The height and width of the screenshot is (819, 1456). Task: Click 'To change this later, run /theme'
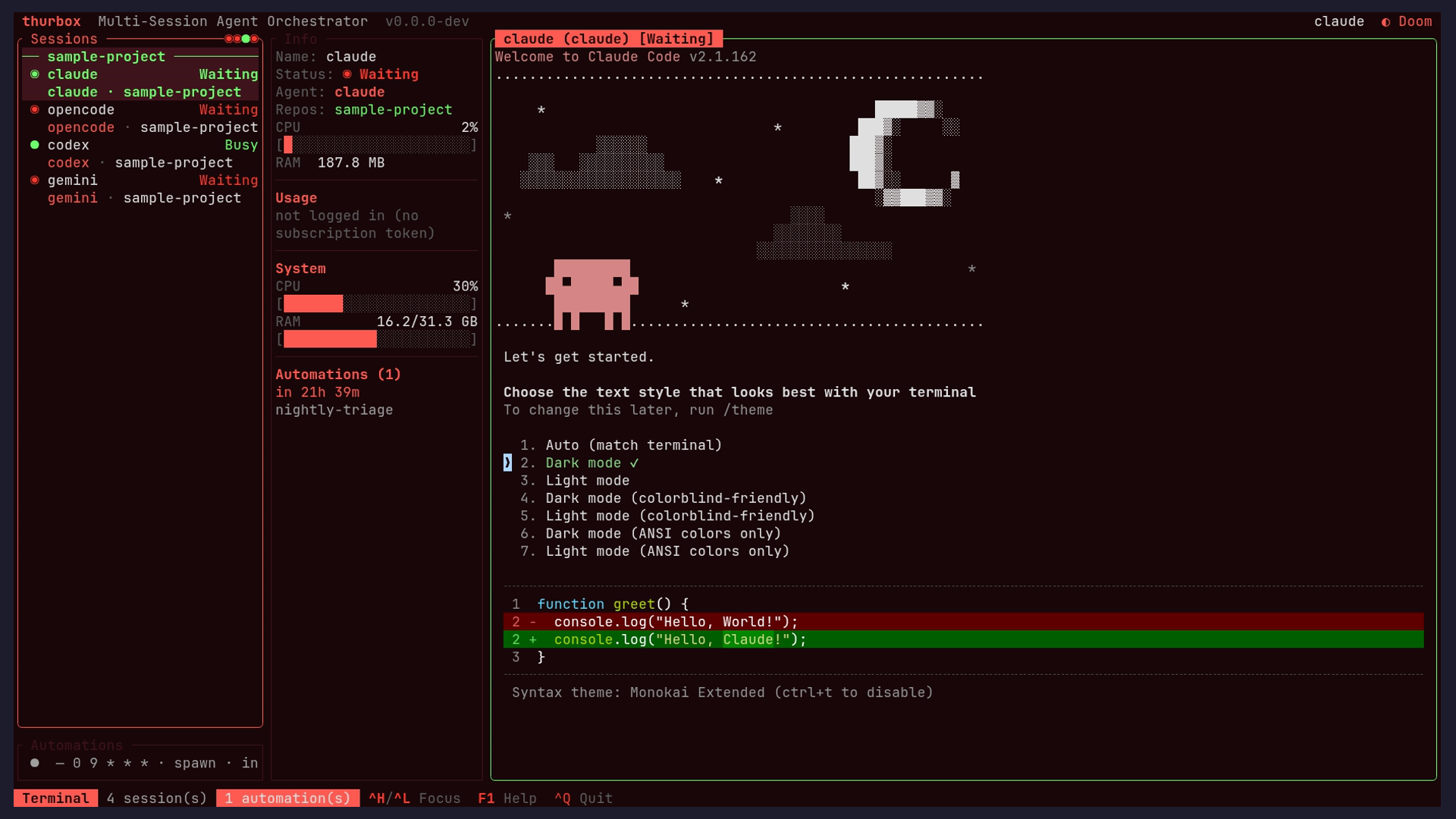click(639, 410)
